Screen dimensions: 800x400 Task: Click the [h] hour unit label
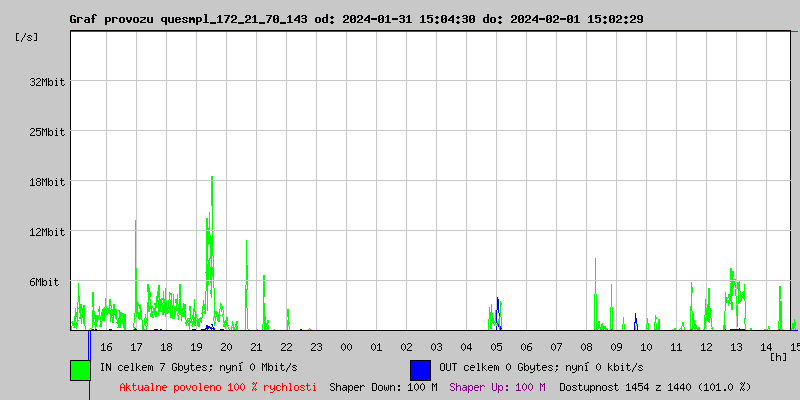(779, 357)
